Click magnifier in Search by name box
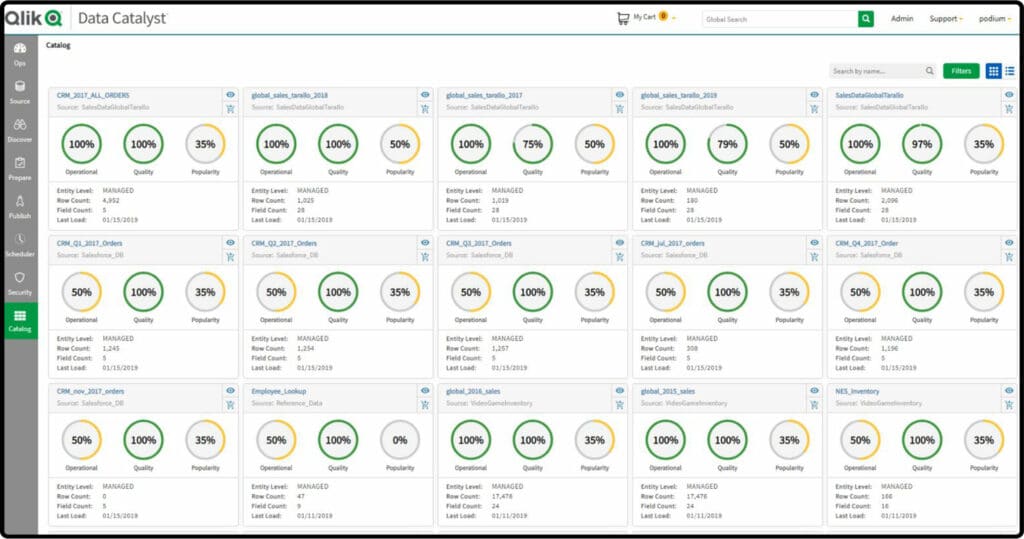The width and height of the screenshot is (1024, 539). click(929, 71)
